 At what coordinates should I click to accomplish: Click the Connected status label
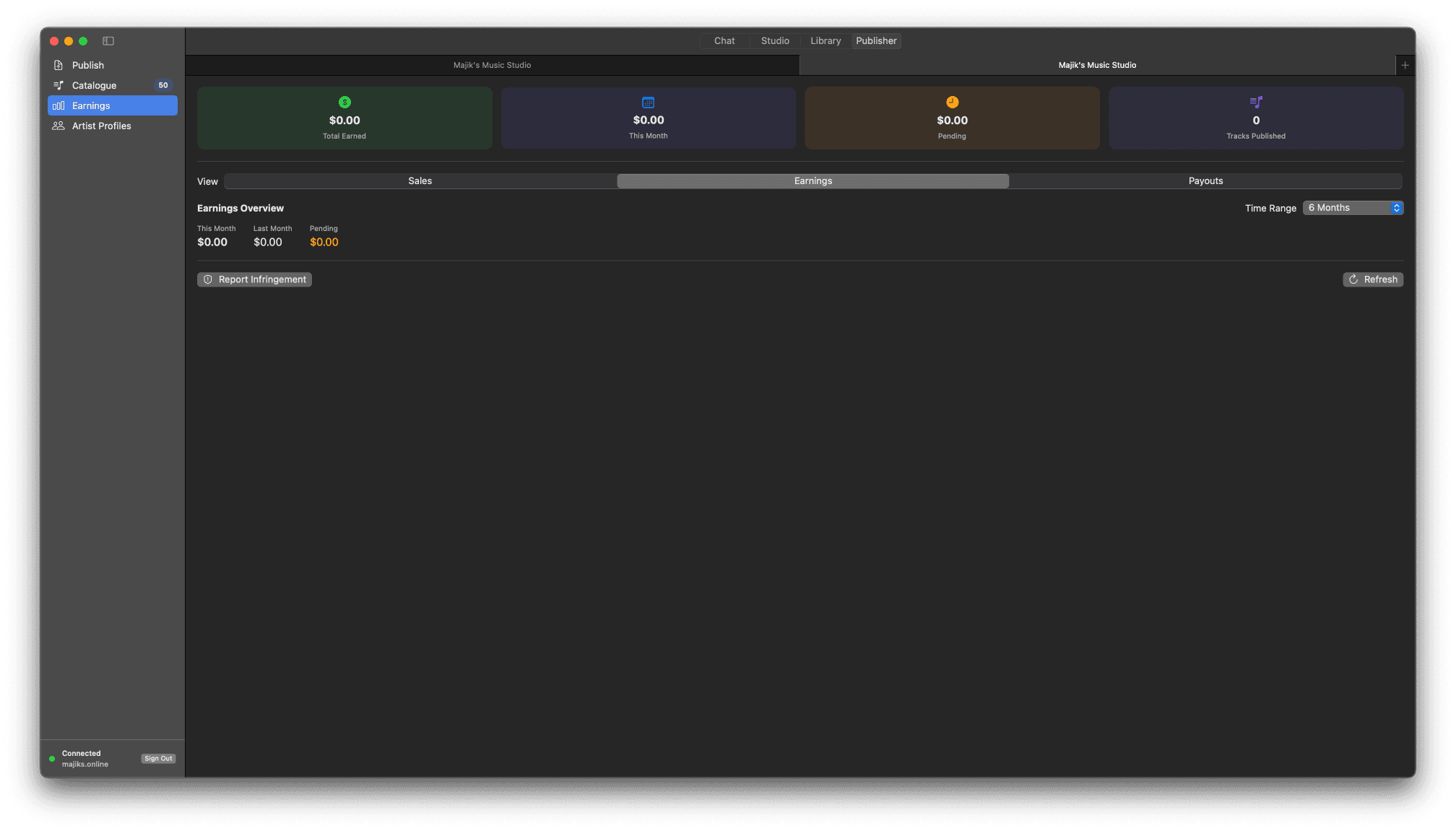coord(82,754)
